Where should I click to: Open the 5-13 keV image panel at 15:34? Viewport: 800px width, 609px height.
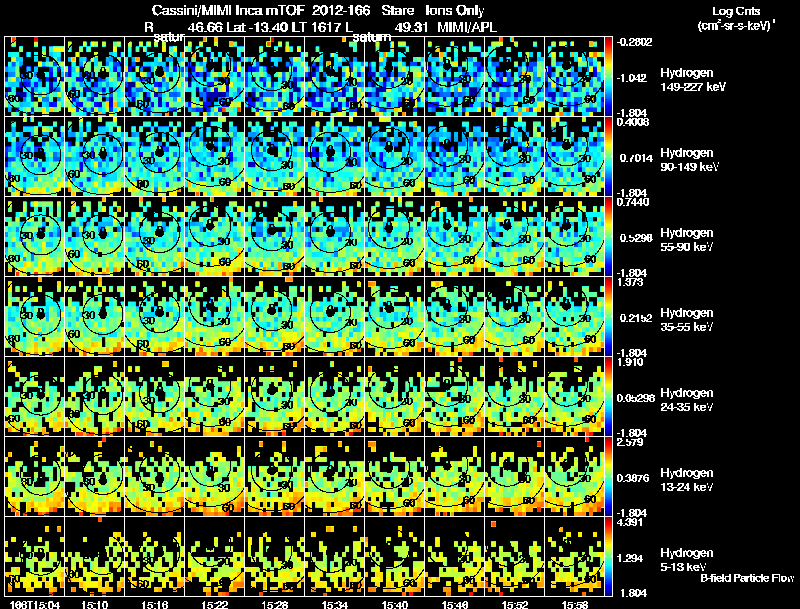click(x=335, y=557)
